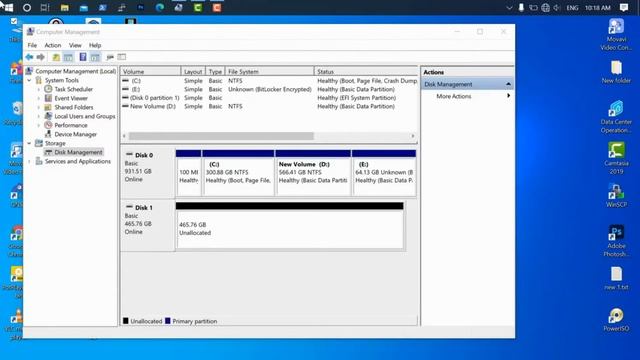Click the Up one level folder icon
This screenshot has height=360, width=640.
[56, 57]
